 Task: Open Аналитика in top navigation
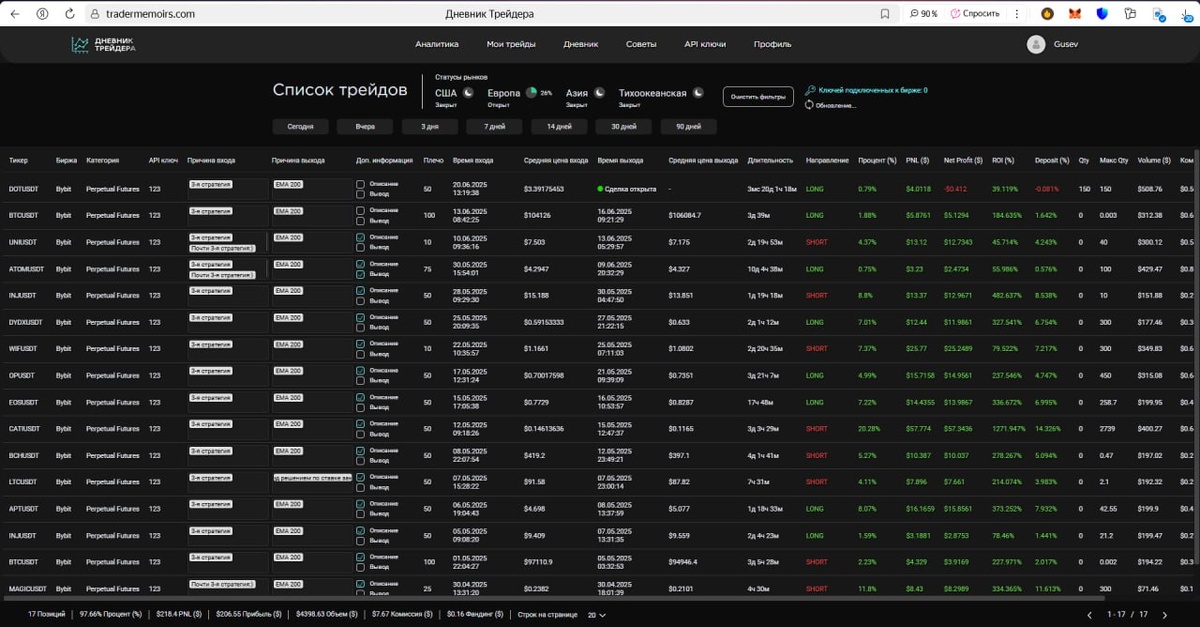[437, 44]
